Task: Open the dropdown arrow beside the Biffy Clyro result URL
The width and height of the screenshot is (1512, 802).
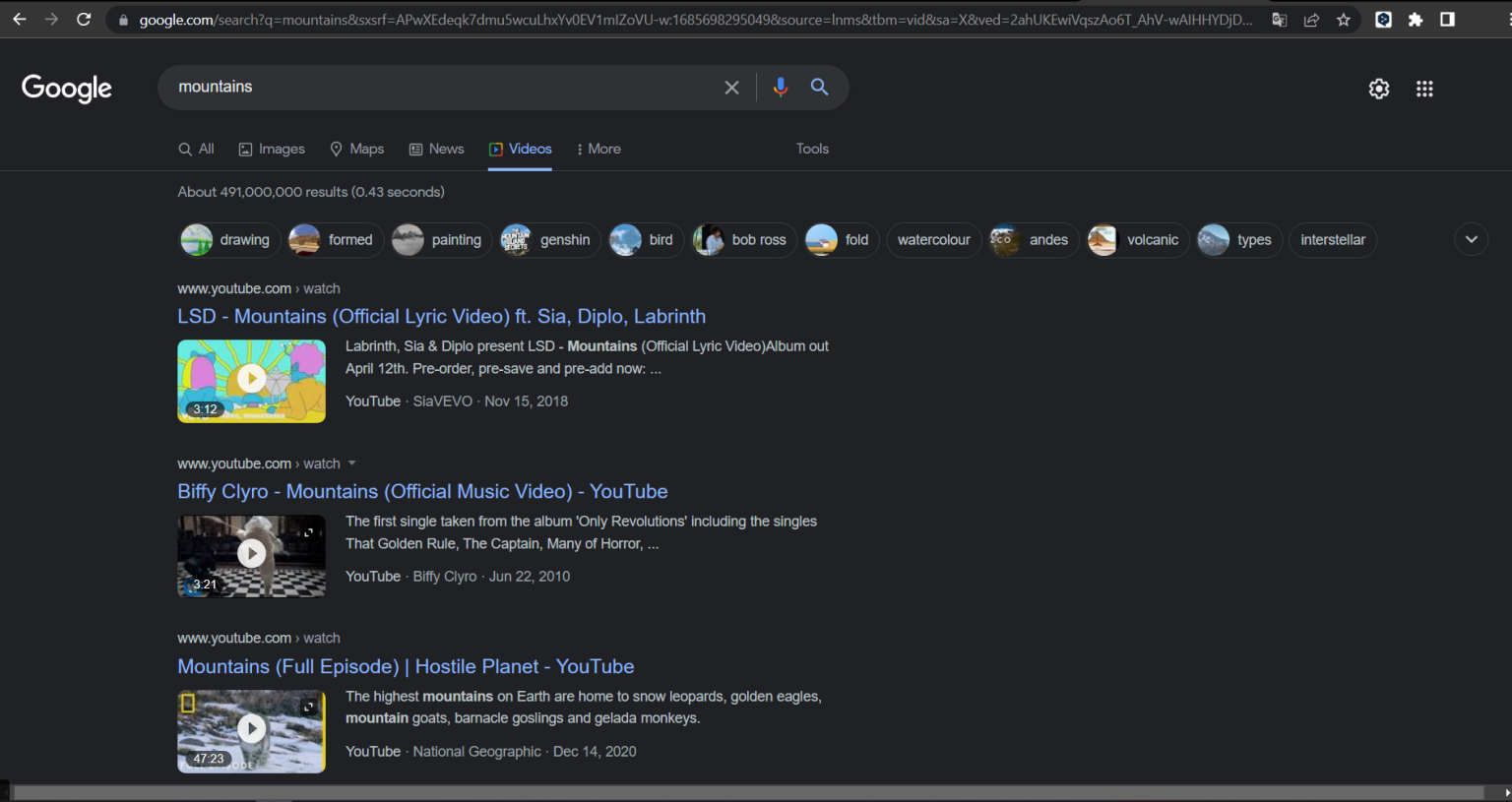Action: (x=353, y=463)
